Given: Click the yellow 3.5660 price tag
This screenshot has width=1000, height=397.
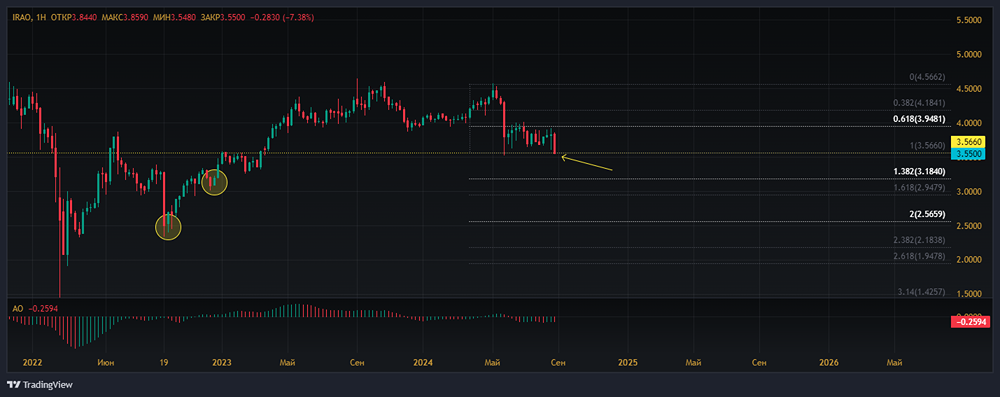Looking at the screenshot, I should click(969, 142).
